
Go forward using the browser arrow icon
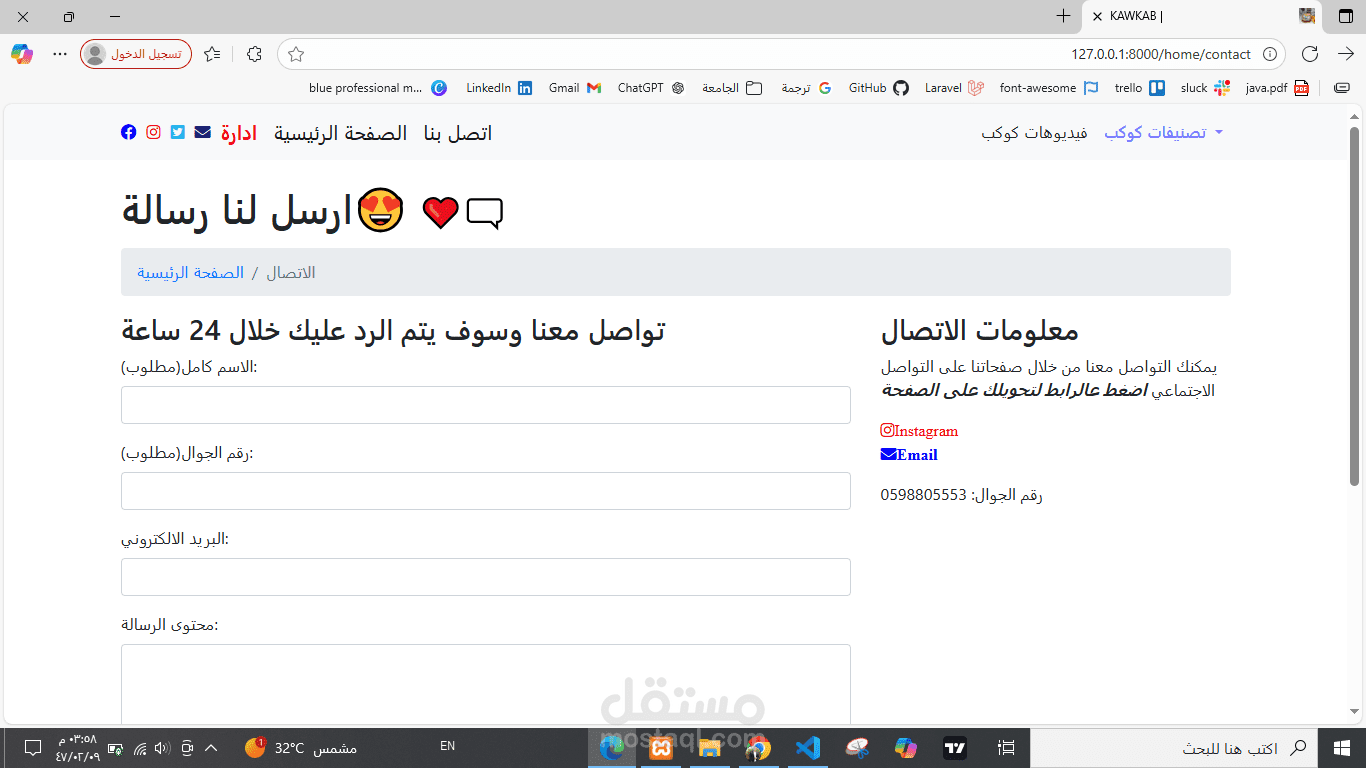(x=1346, y=54)
